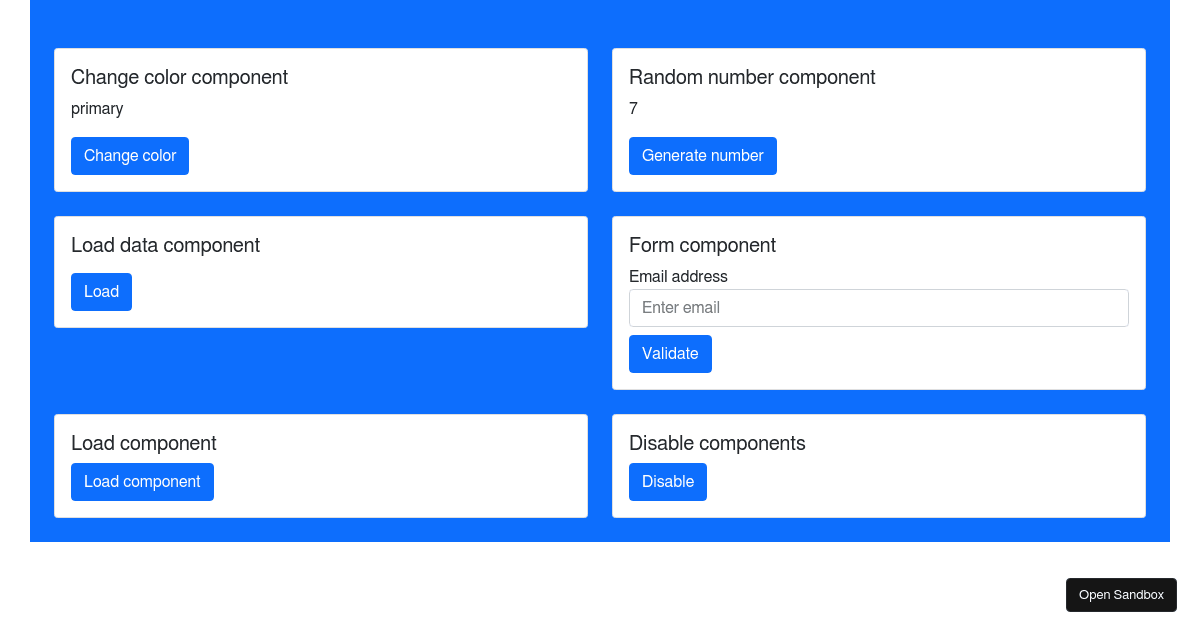The width and height of the screenshot is (1200, 630).
Task: Click the displayed random number 7
Action: 633,109
